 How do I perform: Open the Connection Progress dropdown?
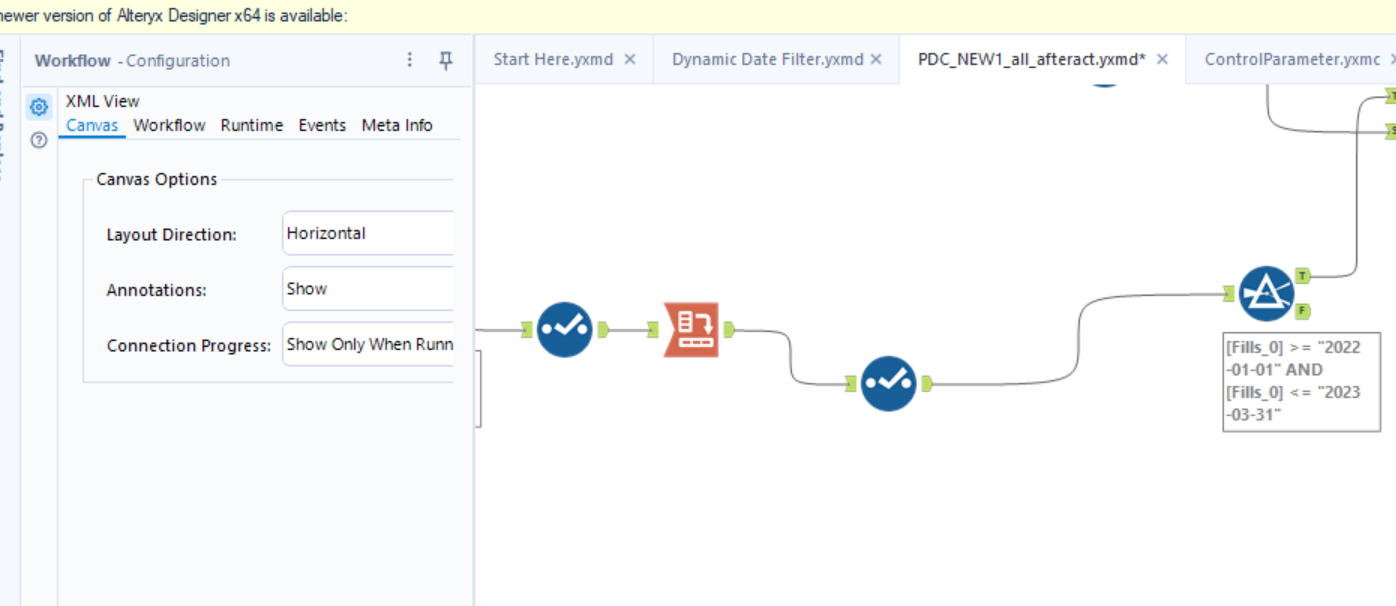pos(367,345)
